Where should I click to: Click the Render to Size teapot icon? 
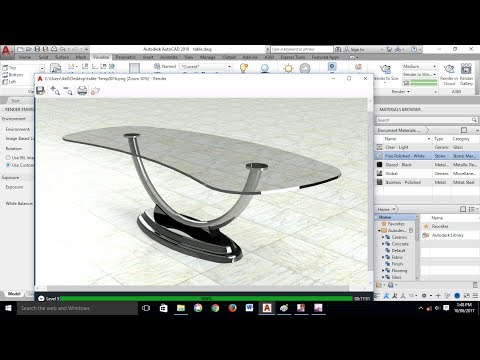tap(385, 69)
